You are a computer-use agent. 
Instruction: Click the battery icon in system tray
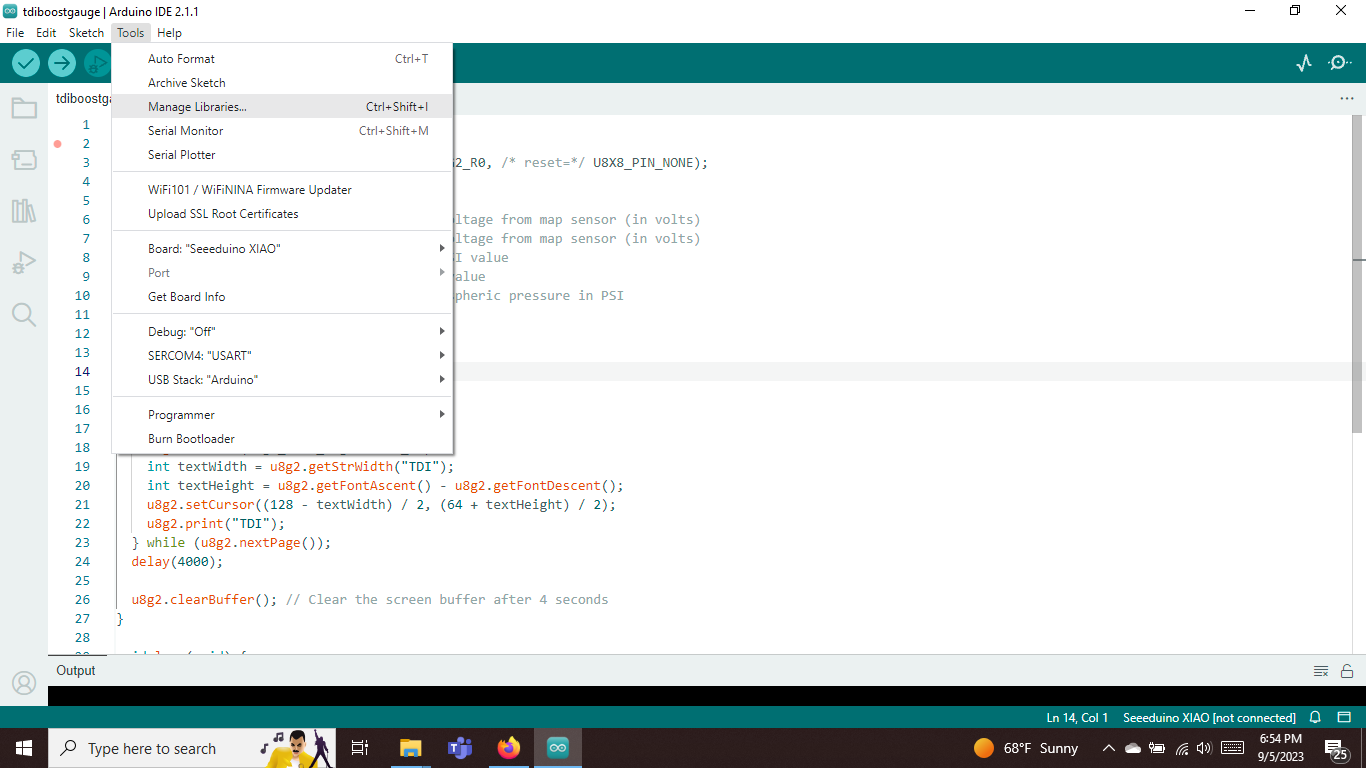point(1157,748)
